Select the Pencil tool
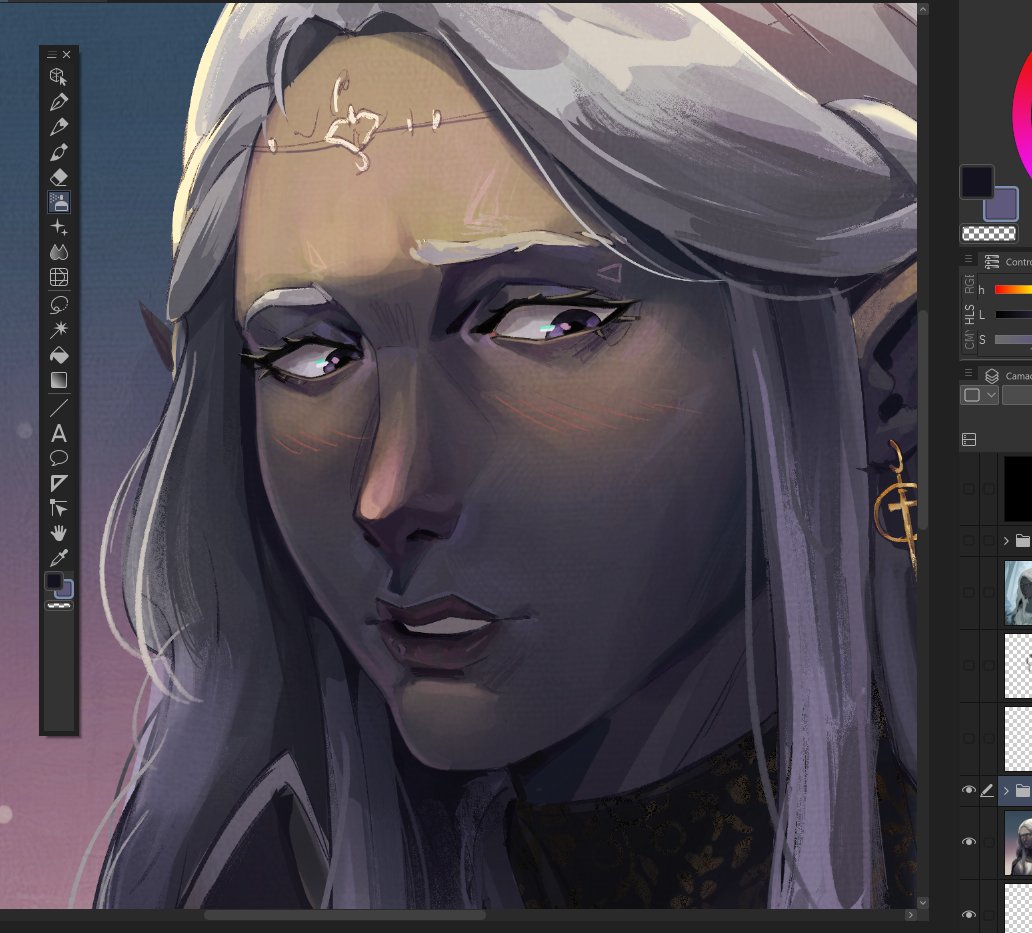 (x=59, y=127)
